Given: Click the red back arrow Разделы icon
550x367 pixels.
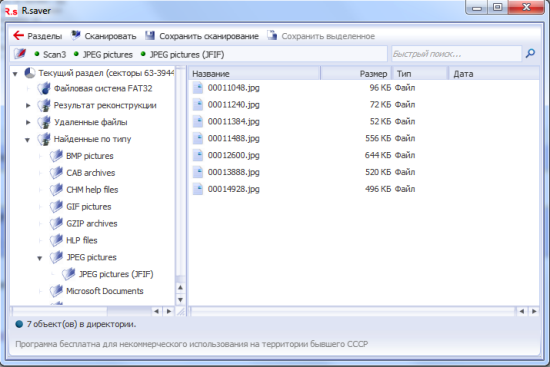Looking at the screenshot, I should coord(18,35).
